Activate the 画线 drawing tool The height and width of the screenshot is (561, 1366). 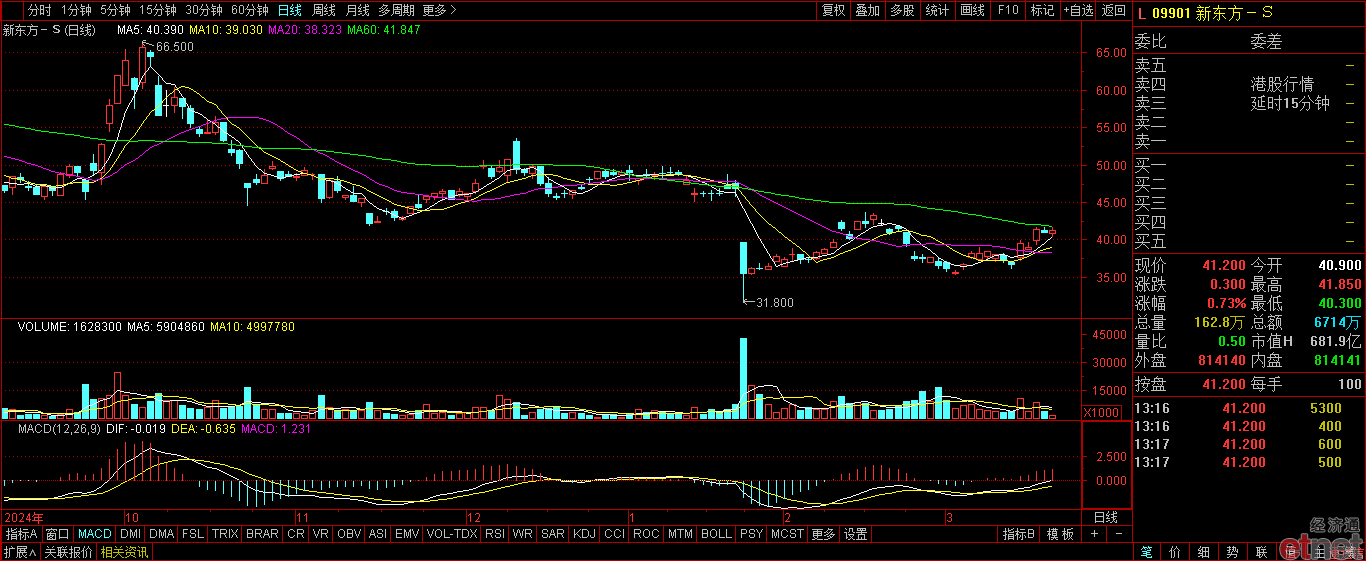point(972,10)
